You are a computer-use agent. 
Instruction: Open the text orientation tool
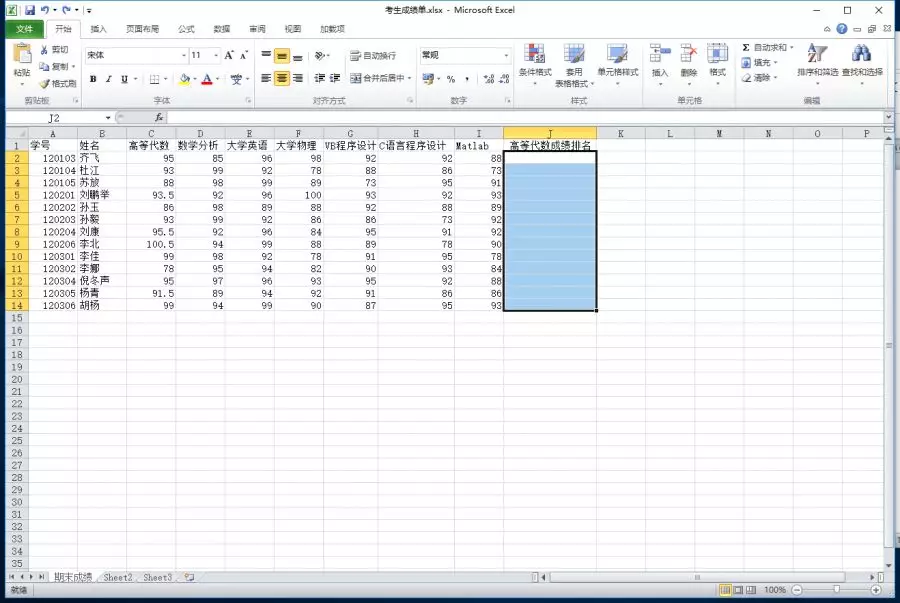click(x=320, y=56)
